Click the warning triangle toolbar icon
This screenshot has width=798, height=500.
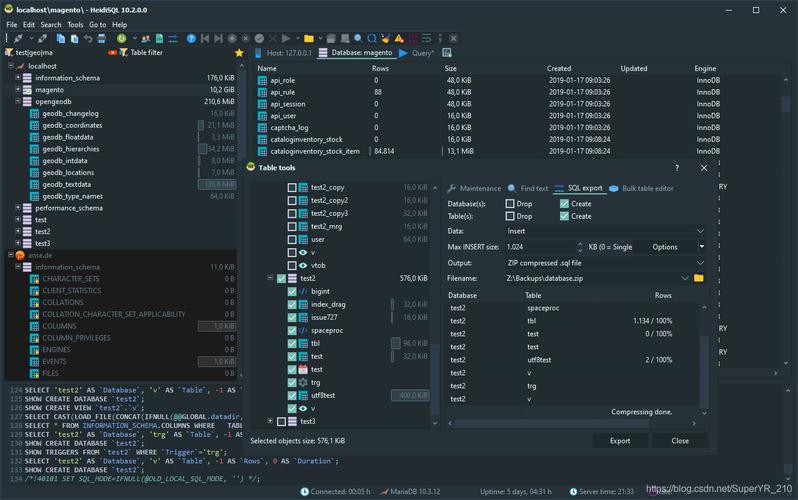point(399,39)
